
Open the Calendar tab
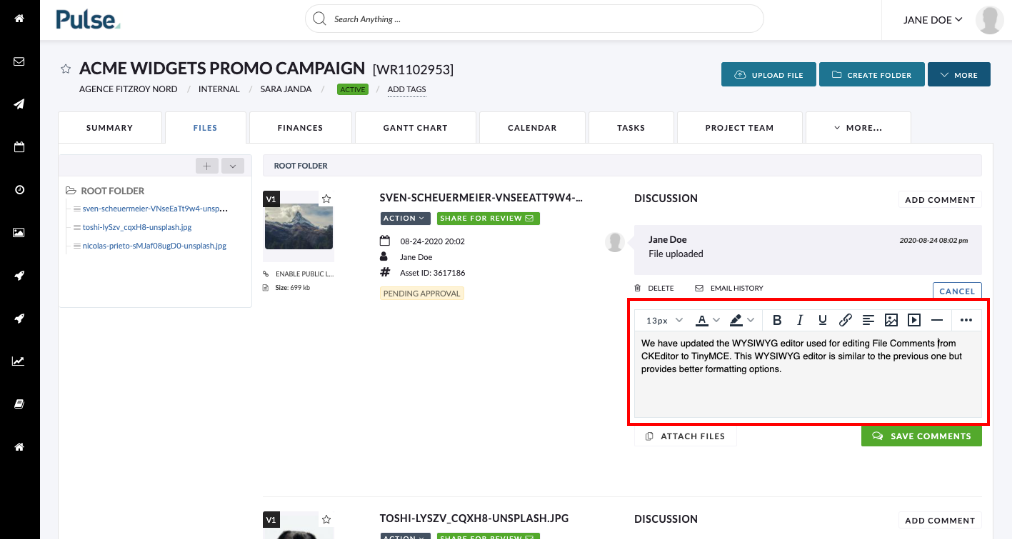[x=532, y=128]
